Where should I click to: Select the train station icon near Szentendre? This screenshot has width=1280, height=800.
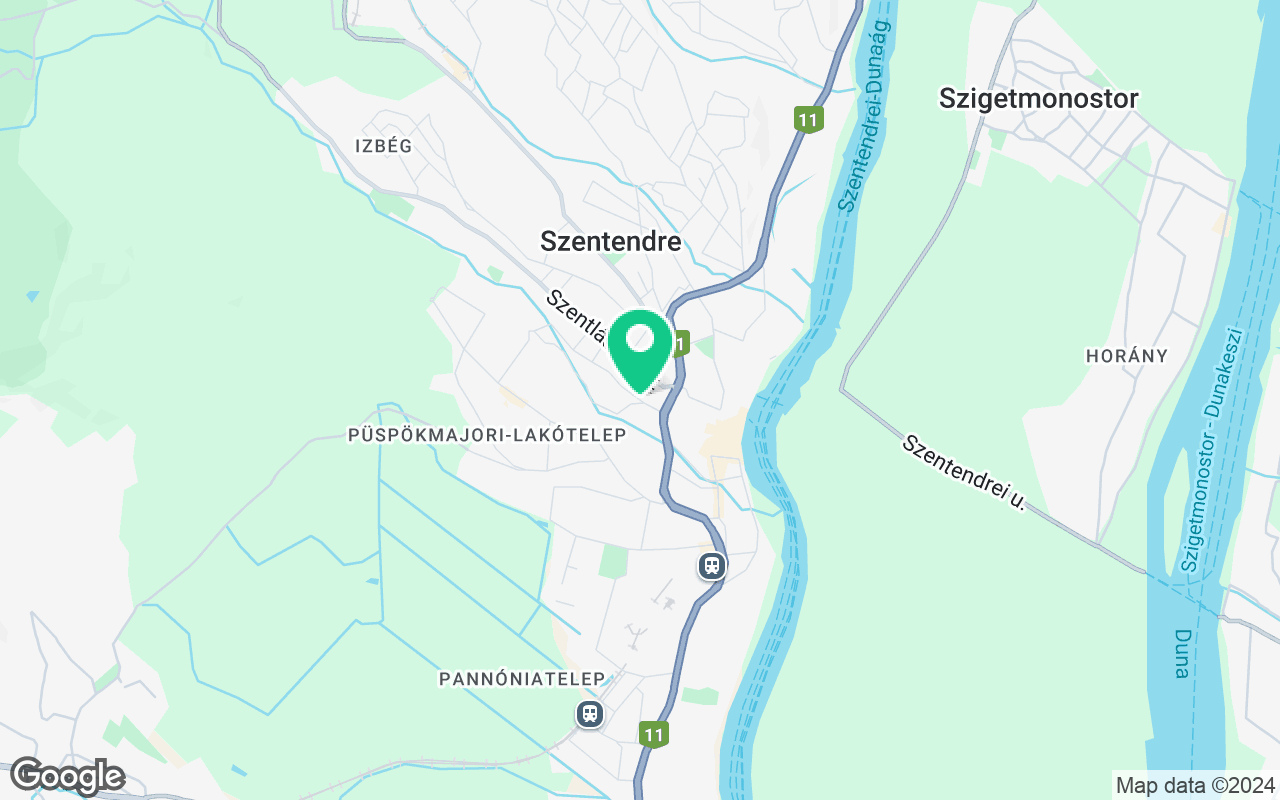click(x=711, y=566)
